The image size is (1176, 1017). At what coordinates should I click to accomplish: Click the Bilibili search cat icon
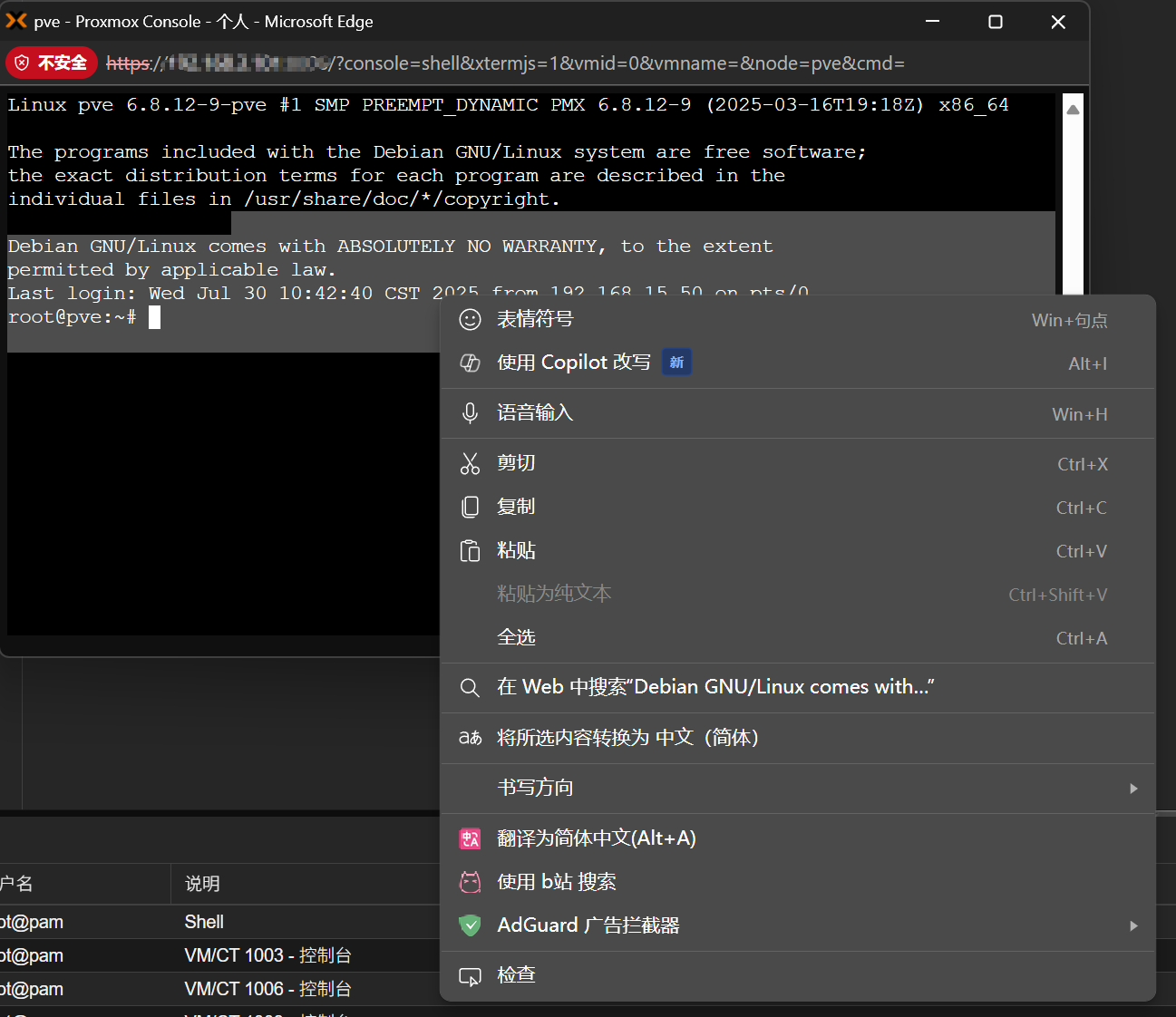pyautogui.click(x=470, y=881)
